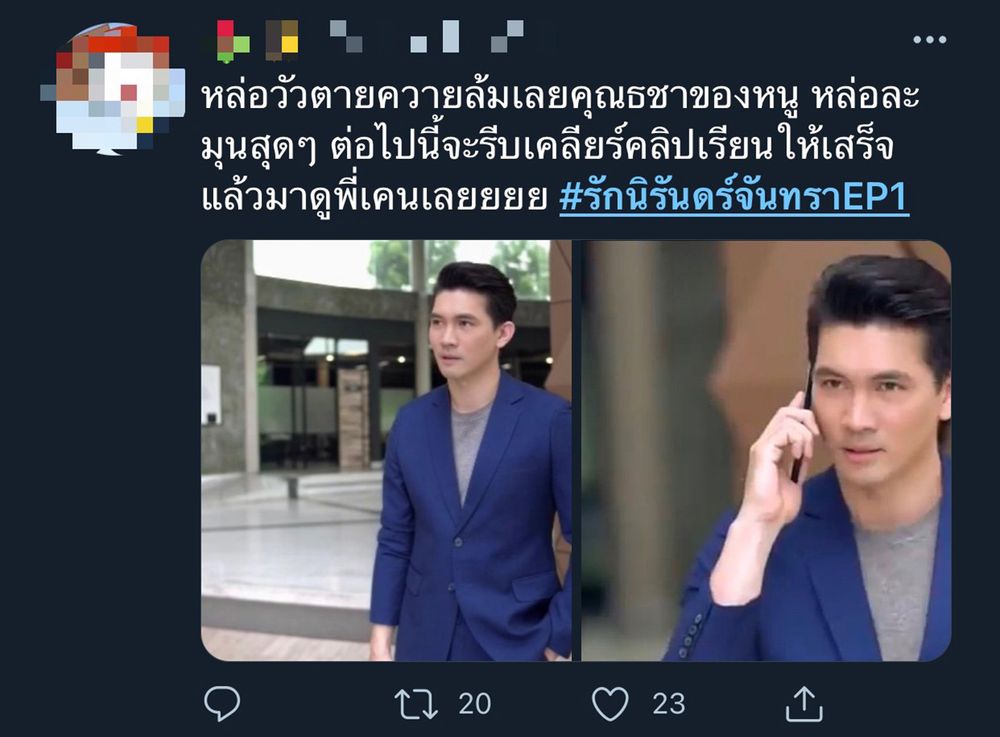1000x737 pixels.
Task: Click the like count 23
Action: 668,704
